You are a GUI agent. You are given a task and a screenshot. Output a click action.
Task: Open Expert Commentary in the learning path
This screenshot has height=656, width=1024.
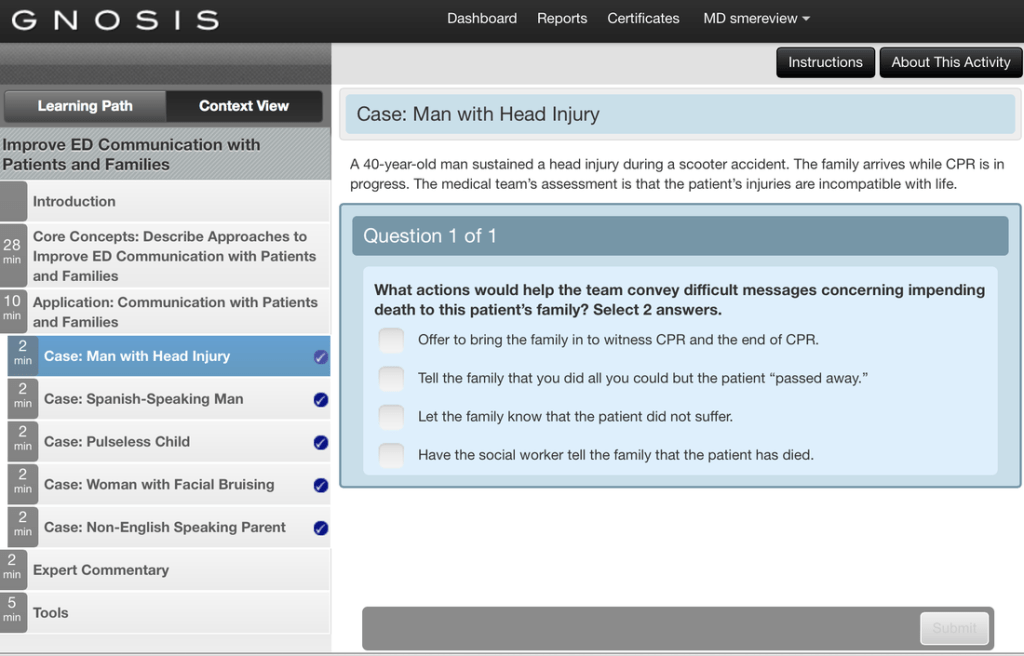(100, 570)
